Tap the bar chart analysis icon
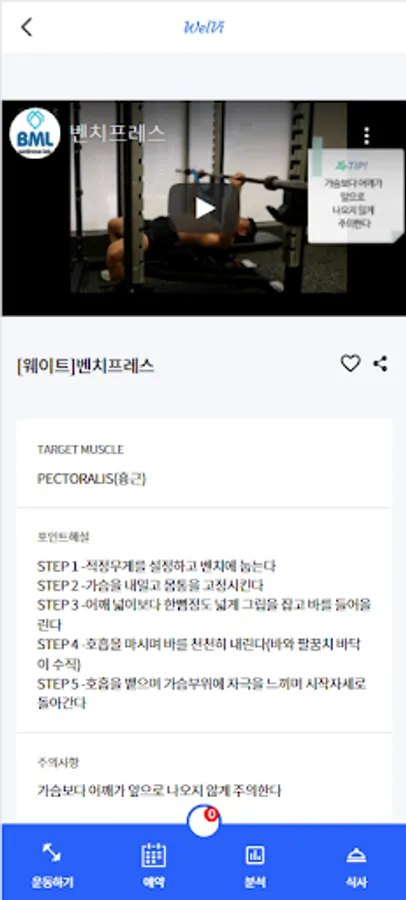406x900 pixels. tap(254, 855)
